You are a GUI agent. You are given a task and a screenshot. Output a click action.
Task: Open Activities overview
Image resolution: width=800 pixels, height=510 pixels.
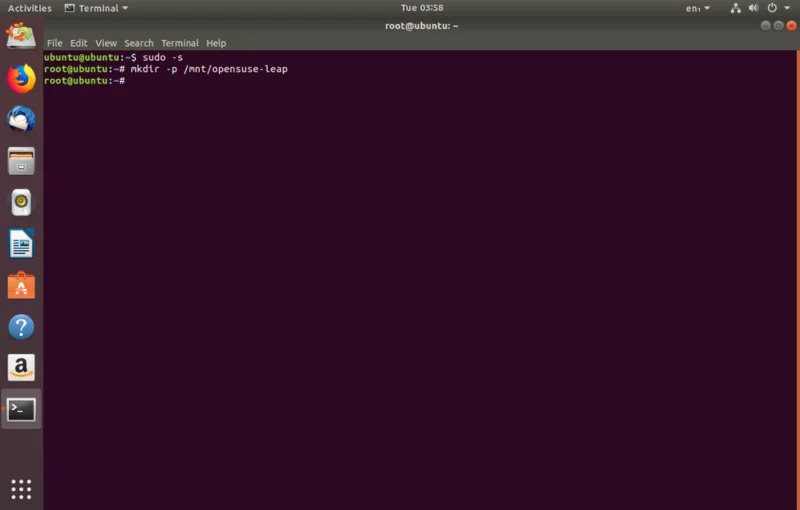(x=29, y=8)
